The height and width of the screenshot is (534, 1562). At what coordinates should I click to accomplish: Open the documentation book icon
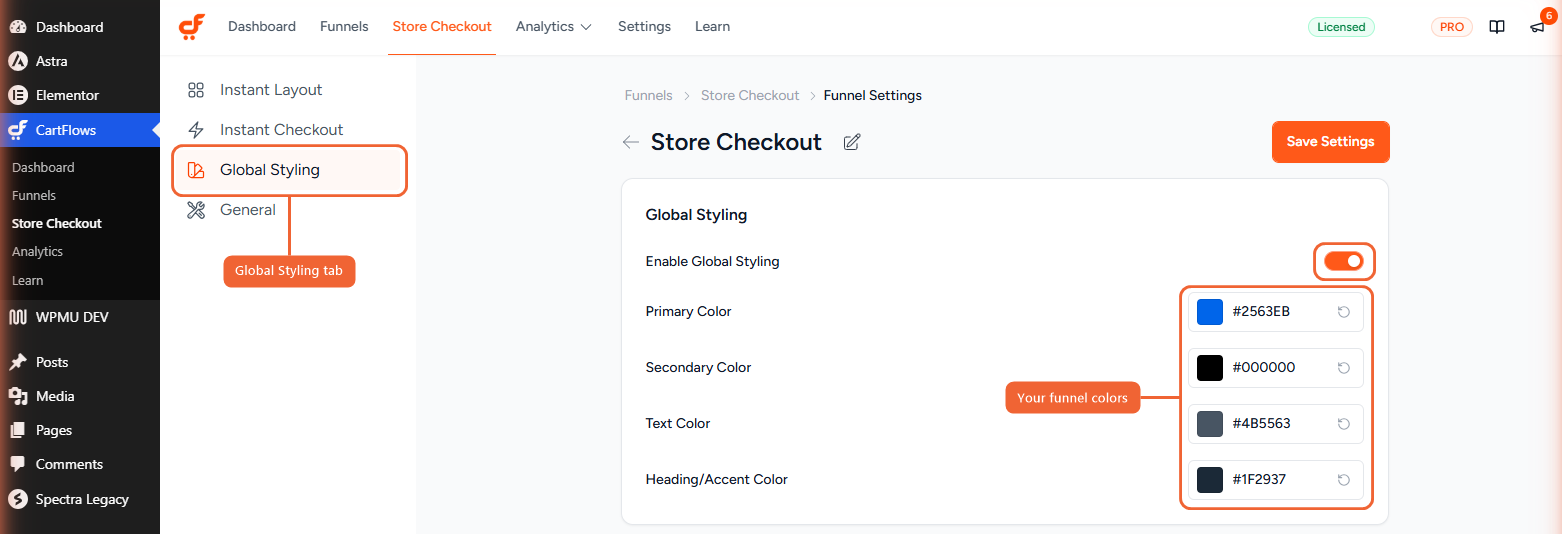[x=1497, y=27]
